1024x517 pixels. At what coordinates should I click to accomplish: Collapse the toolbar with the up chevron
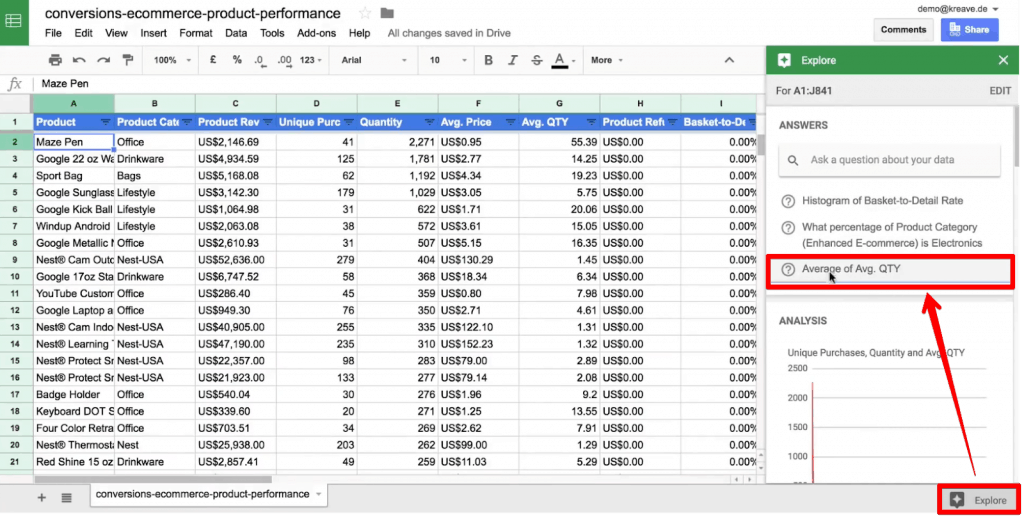[729, 60]
